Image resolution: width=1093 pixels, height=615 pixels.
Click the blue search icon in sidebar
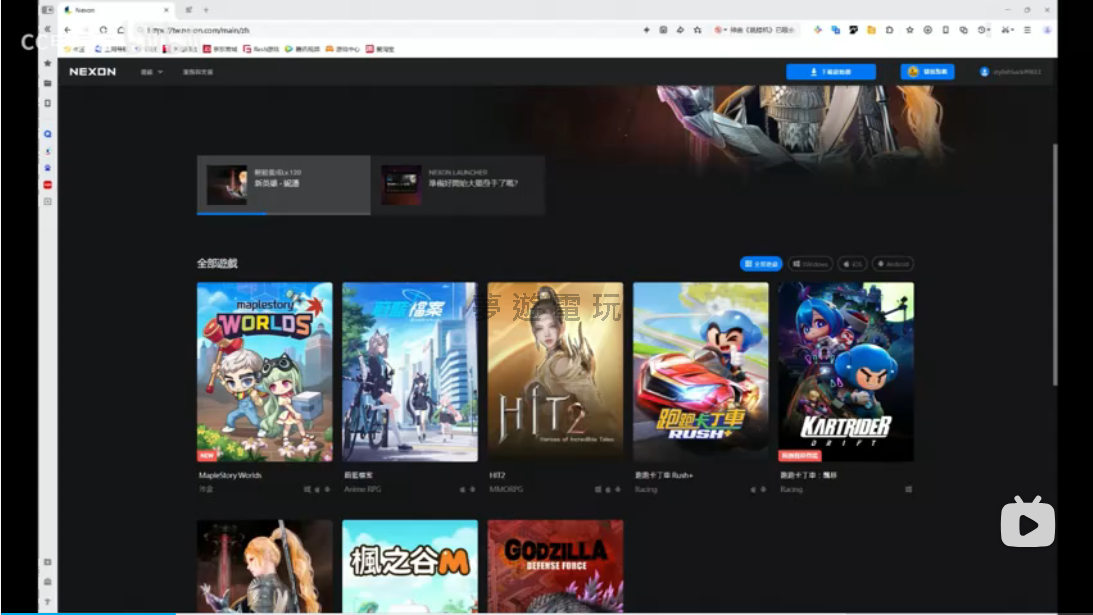pos(47,134)
